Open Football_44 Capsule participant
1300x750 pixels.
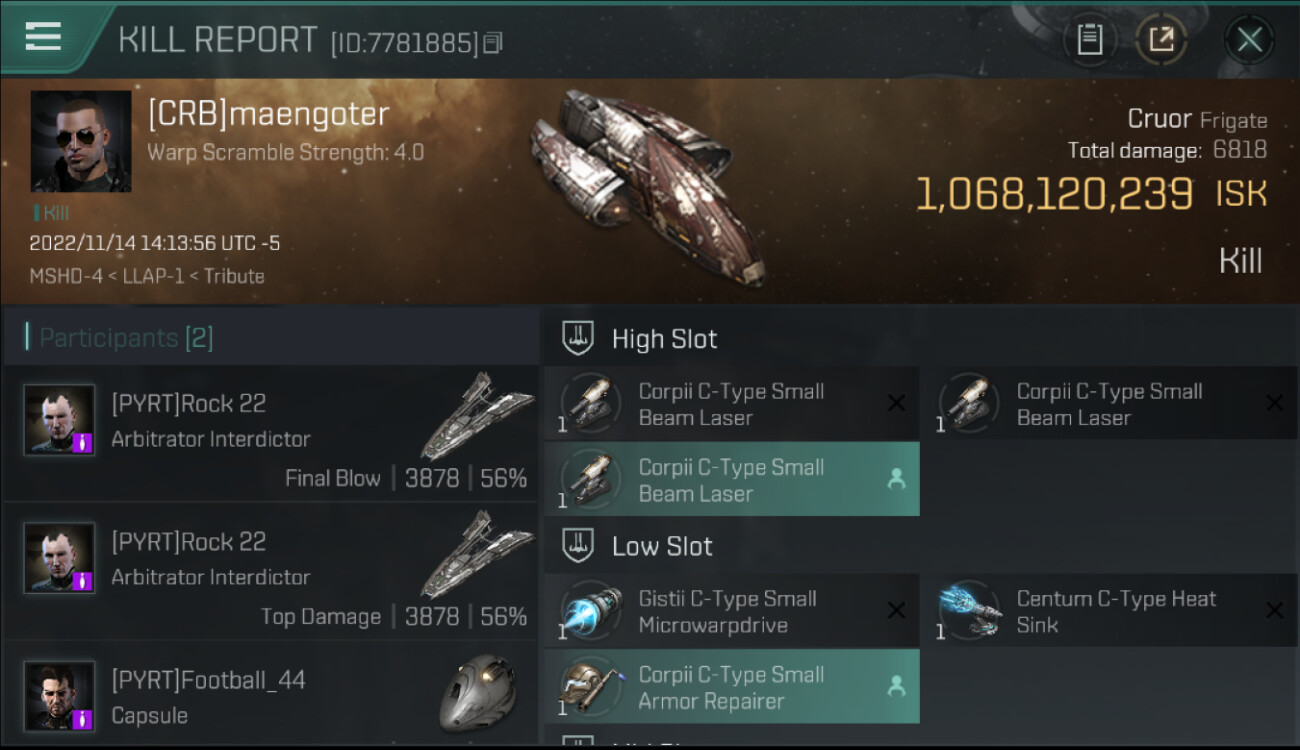[271, 693]
